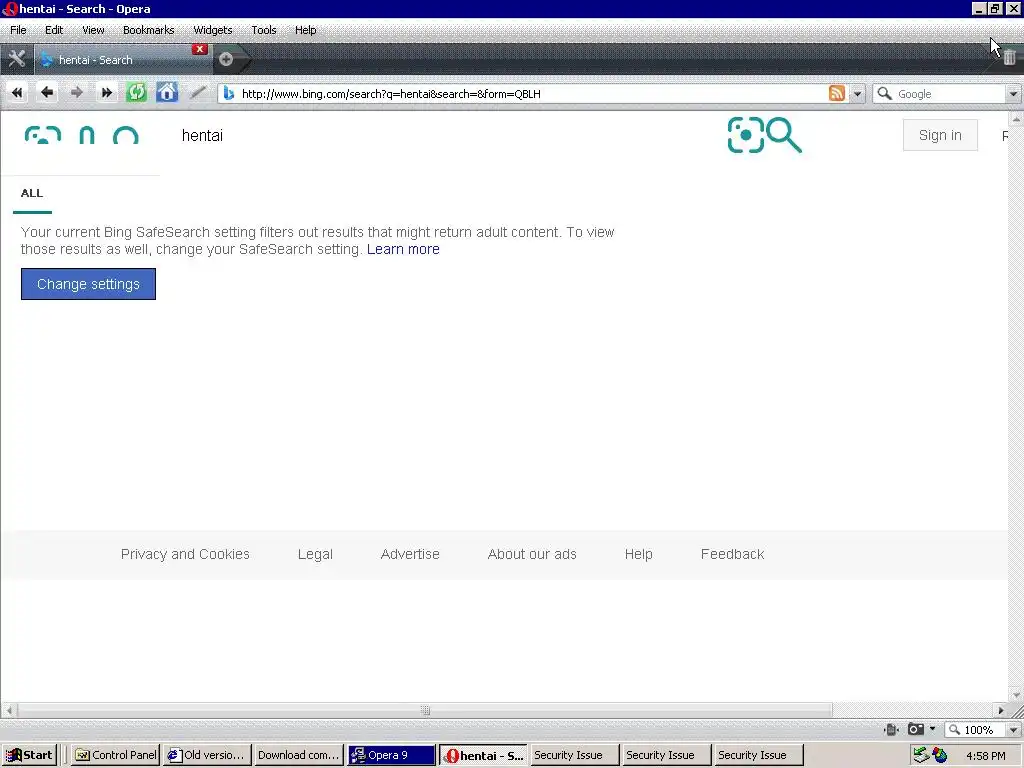Expand the address bar history dropdown
Viewport: 1024px width, 768px height.
point(857,94)
